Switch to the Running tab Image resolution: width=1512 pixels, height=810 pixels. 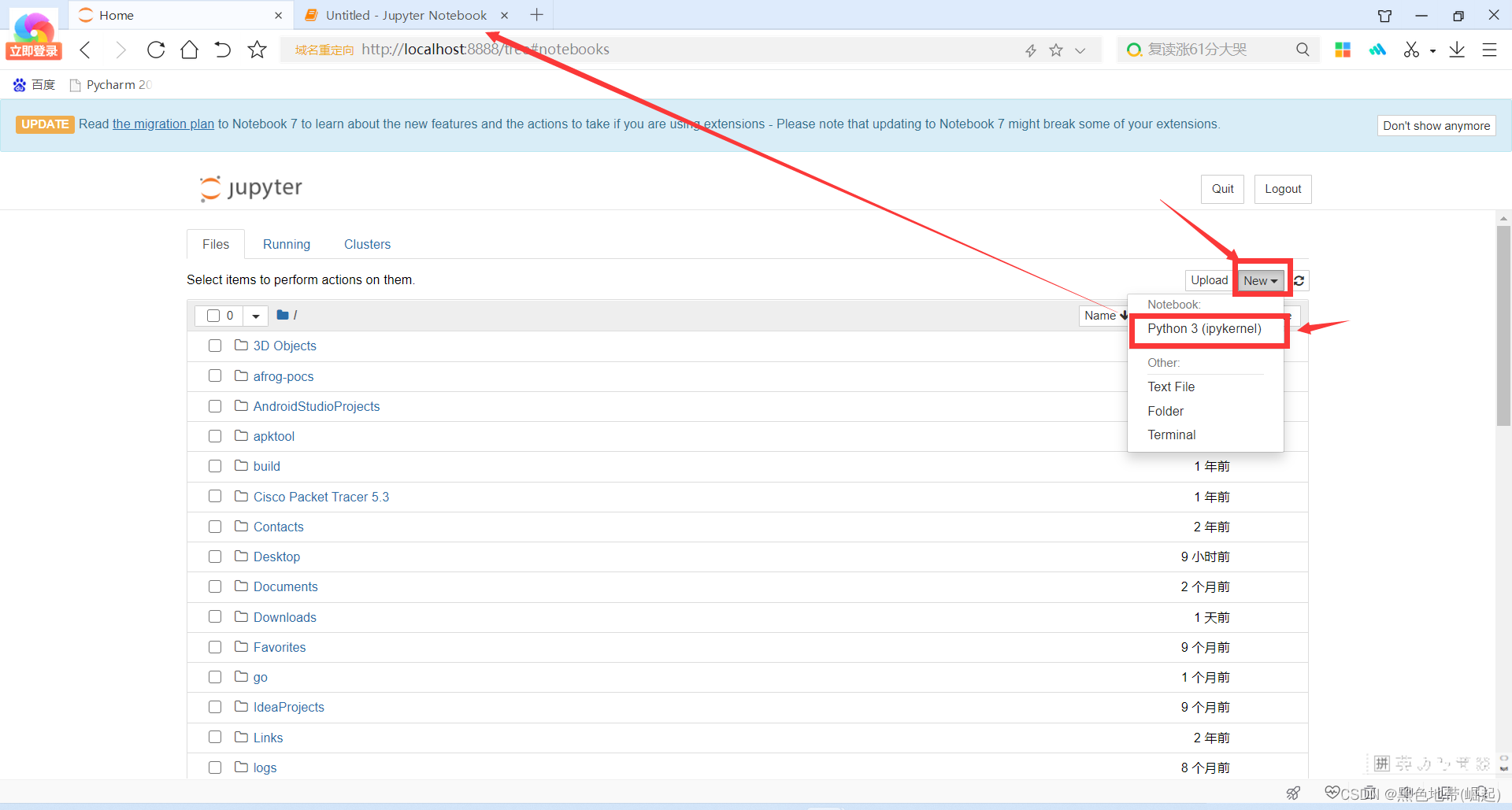[x=287, y=245]
